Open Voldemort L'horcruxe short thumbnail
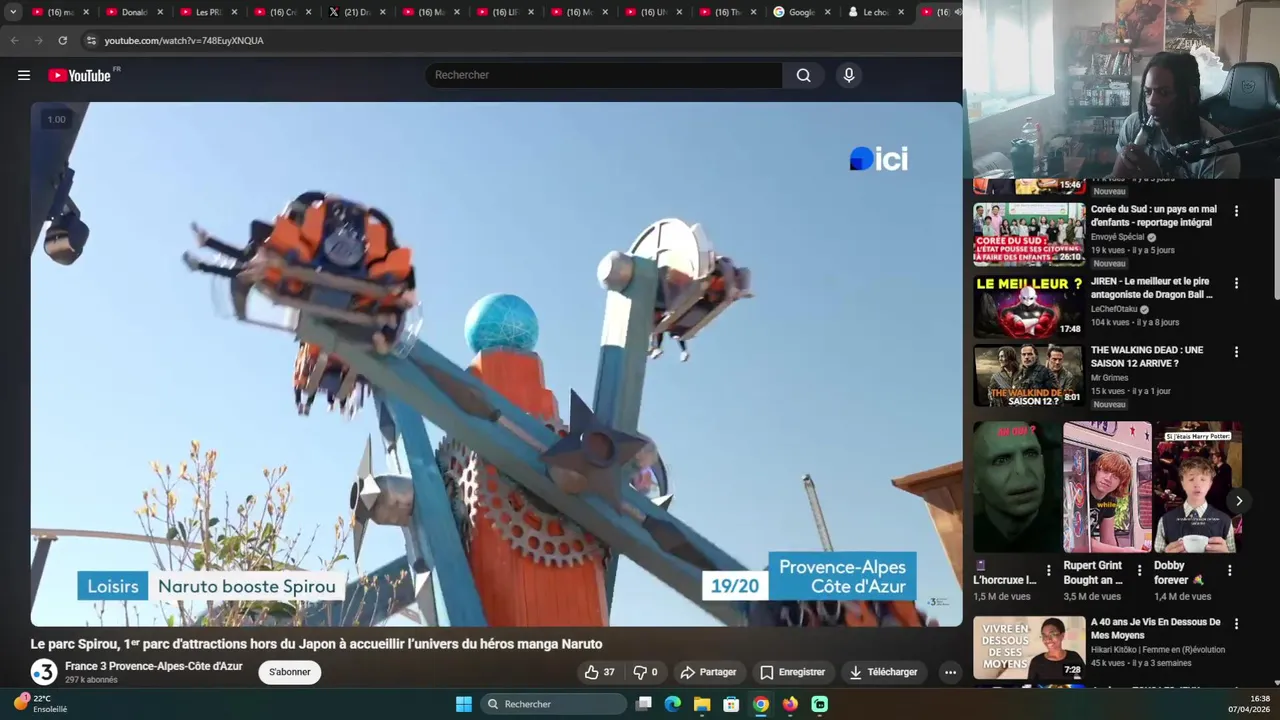Screen dimensions: 1280x720 1016,487
